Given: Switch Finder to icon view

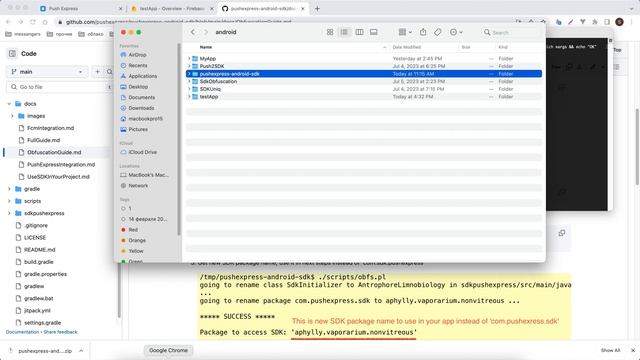Looking at the screenshot, I should click(330, 32).
